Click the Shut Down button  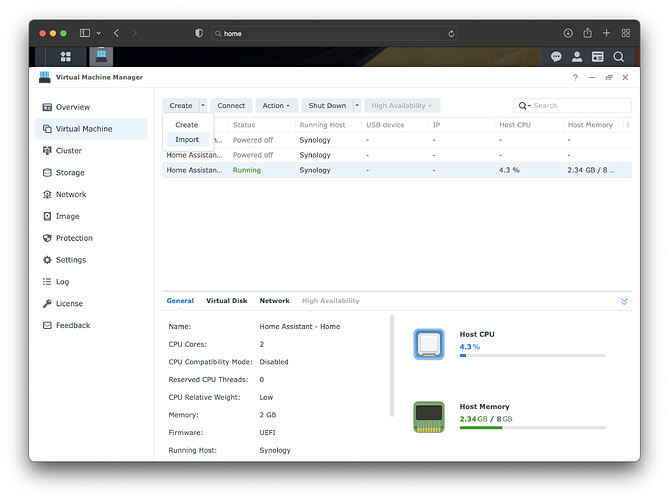327,105
